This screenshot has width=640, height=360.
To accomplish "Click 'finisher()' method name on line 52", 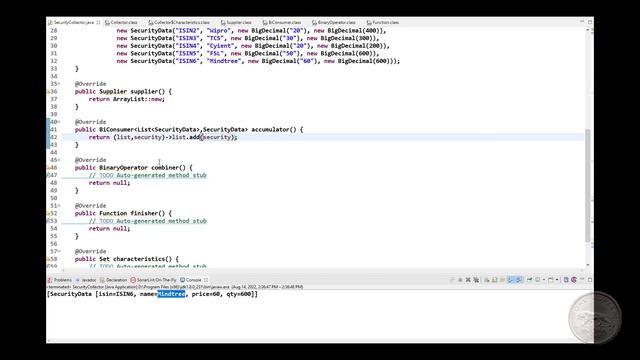I will tap(147, 213).
